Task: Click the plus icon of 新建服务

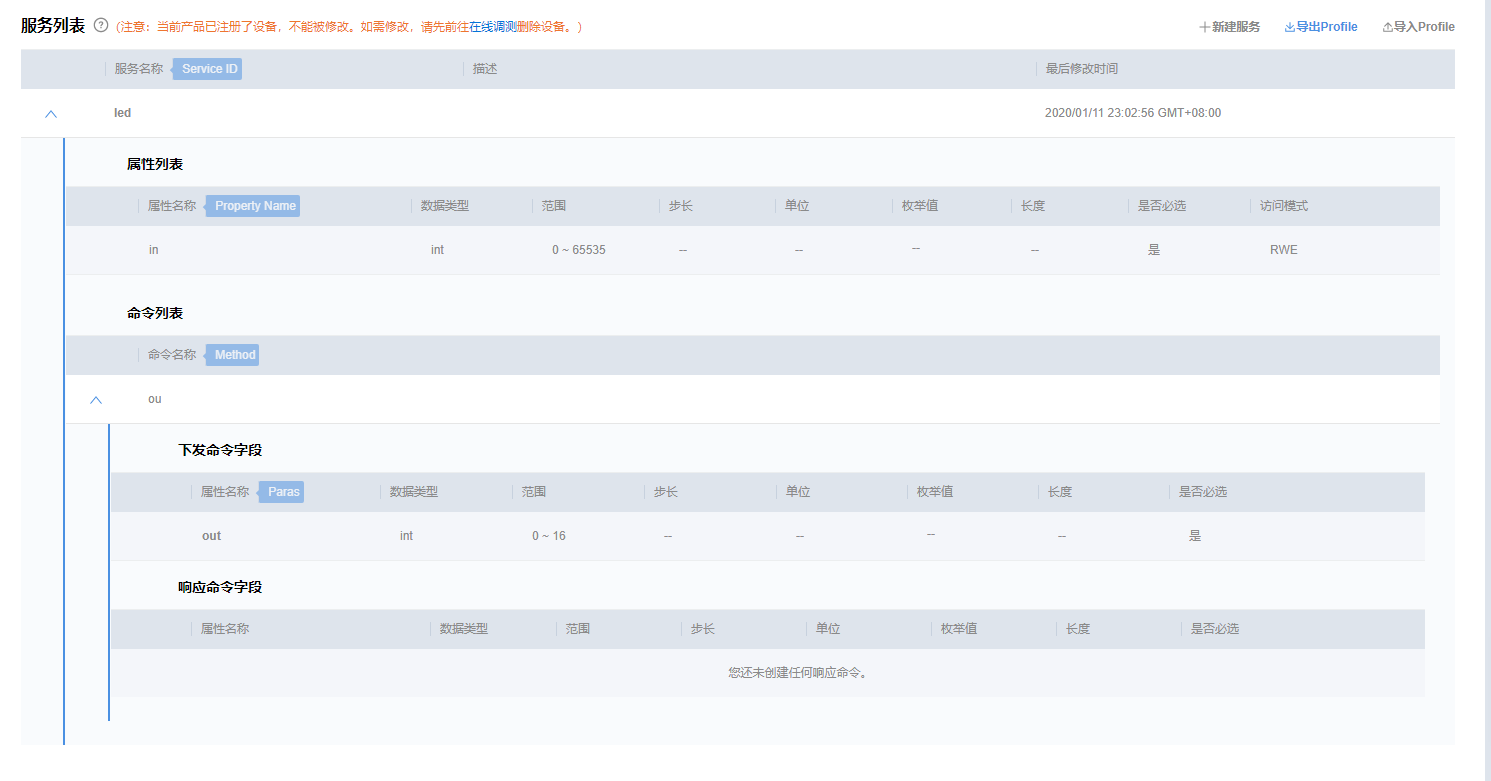Action: click(x=1205, y=27)
